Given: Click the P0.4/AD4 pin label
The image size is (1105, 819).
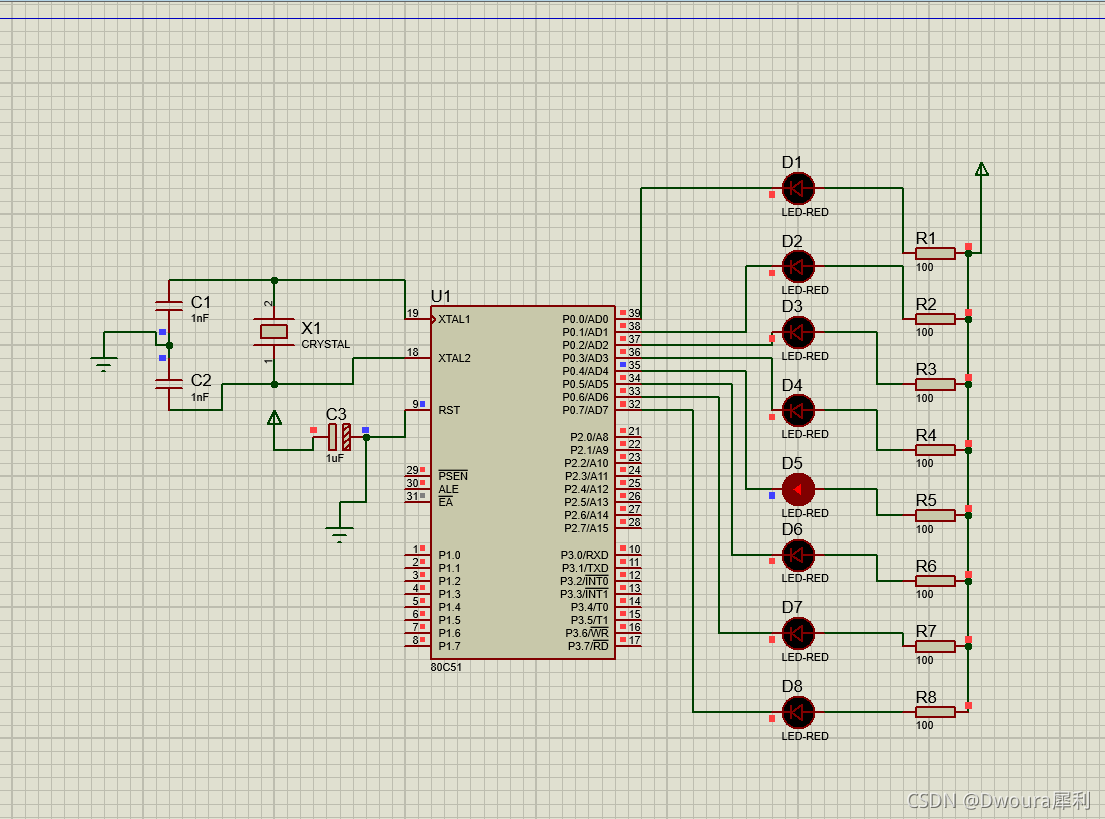Looking at the screenshot, I should click(585, 371).
